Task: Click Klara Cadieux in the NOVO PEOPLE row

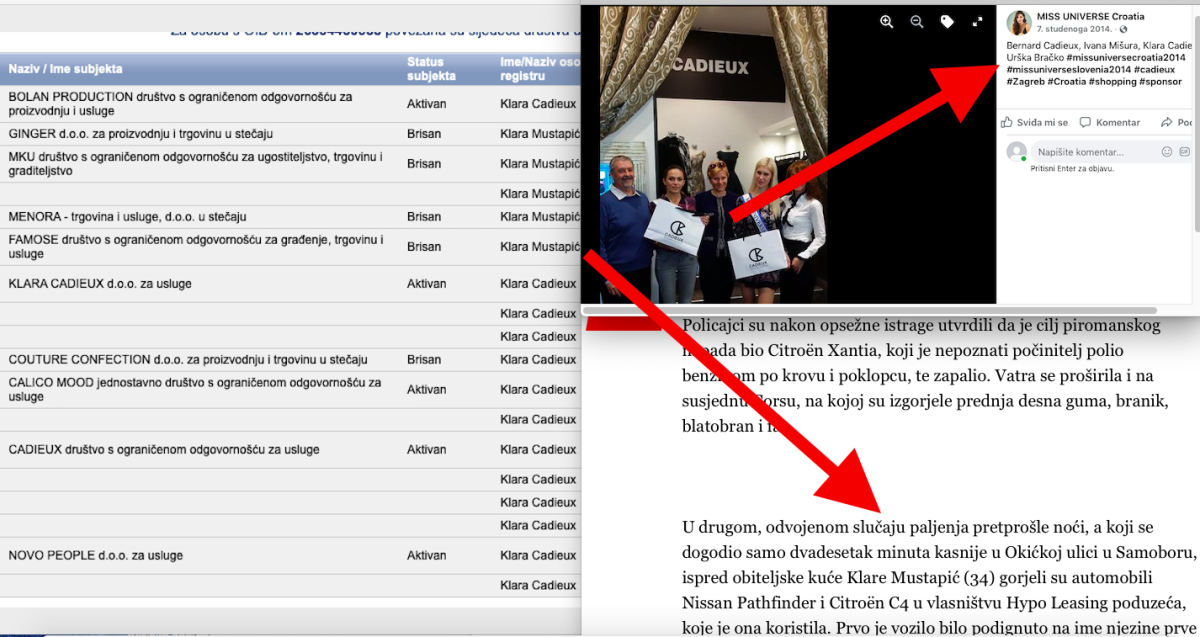Action: click(539, 556)
